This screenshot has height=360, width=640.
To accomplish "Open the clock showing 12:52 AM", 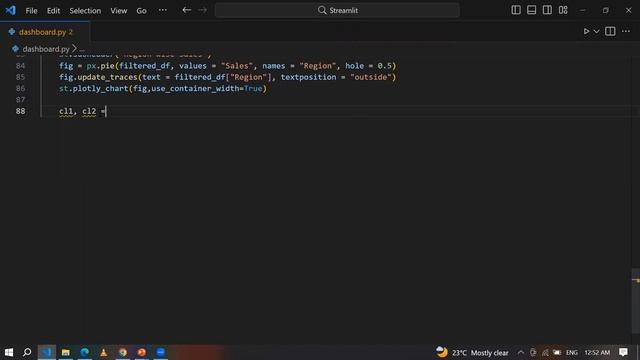I will [x=597, y=352].
